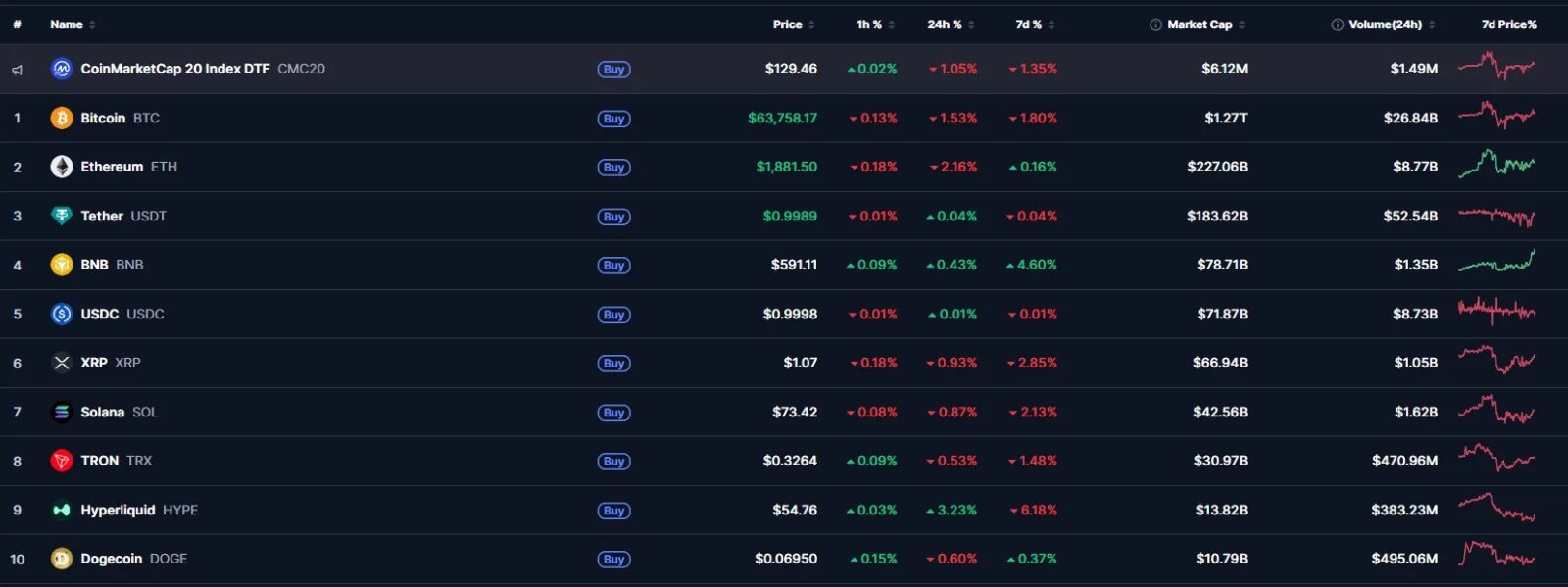Screen dimensions: 1568x587
Task: Click the CoinMarketCap 20 Index logo icon
Action: click(x=62, y=69)
